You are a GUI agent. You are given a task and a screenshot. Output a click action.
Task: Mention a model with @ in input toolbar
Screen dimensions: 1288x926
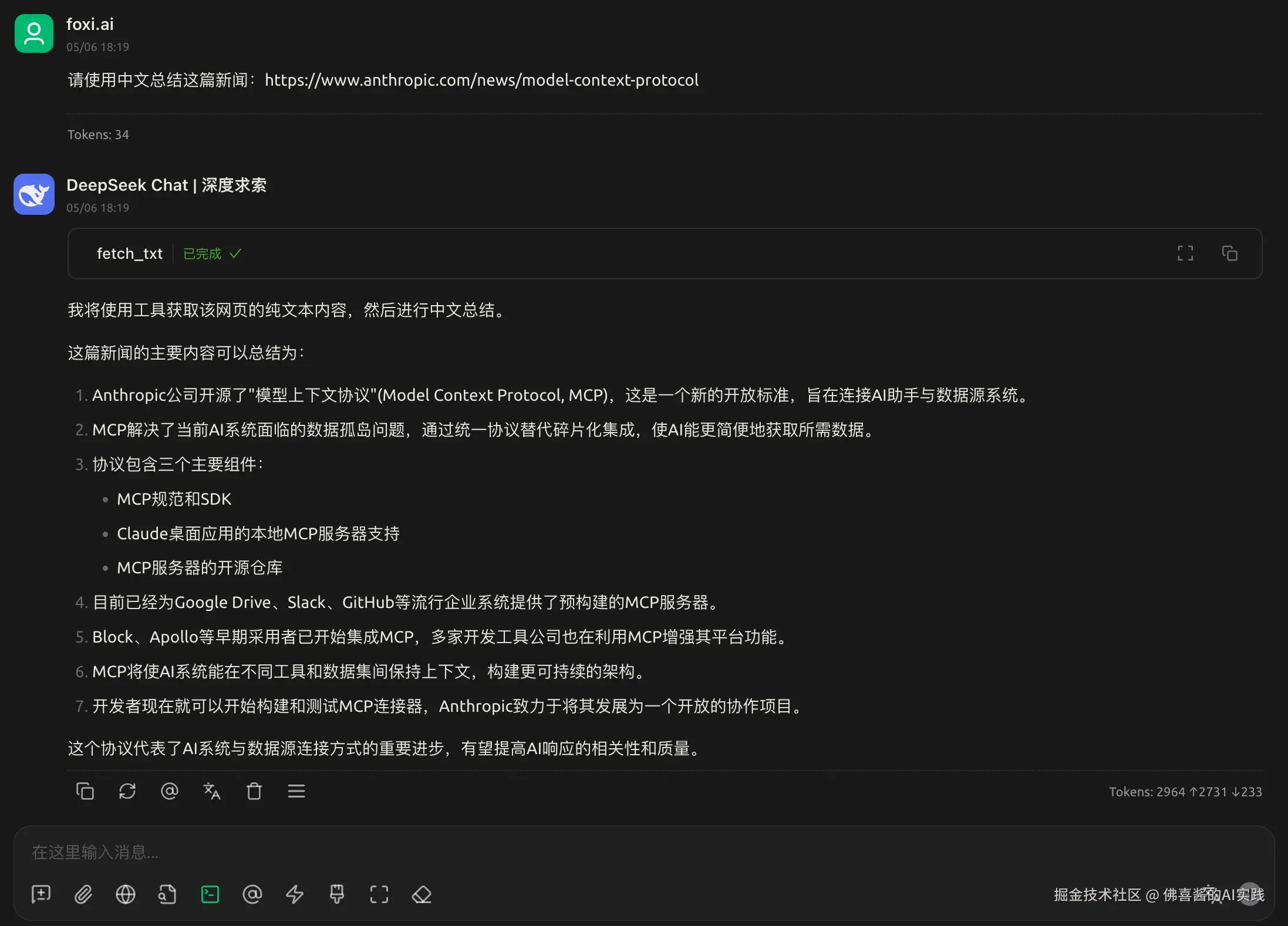pyautogui.click(x=252, y=894)
